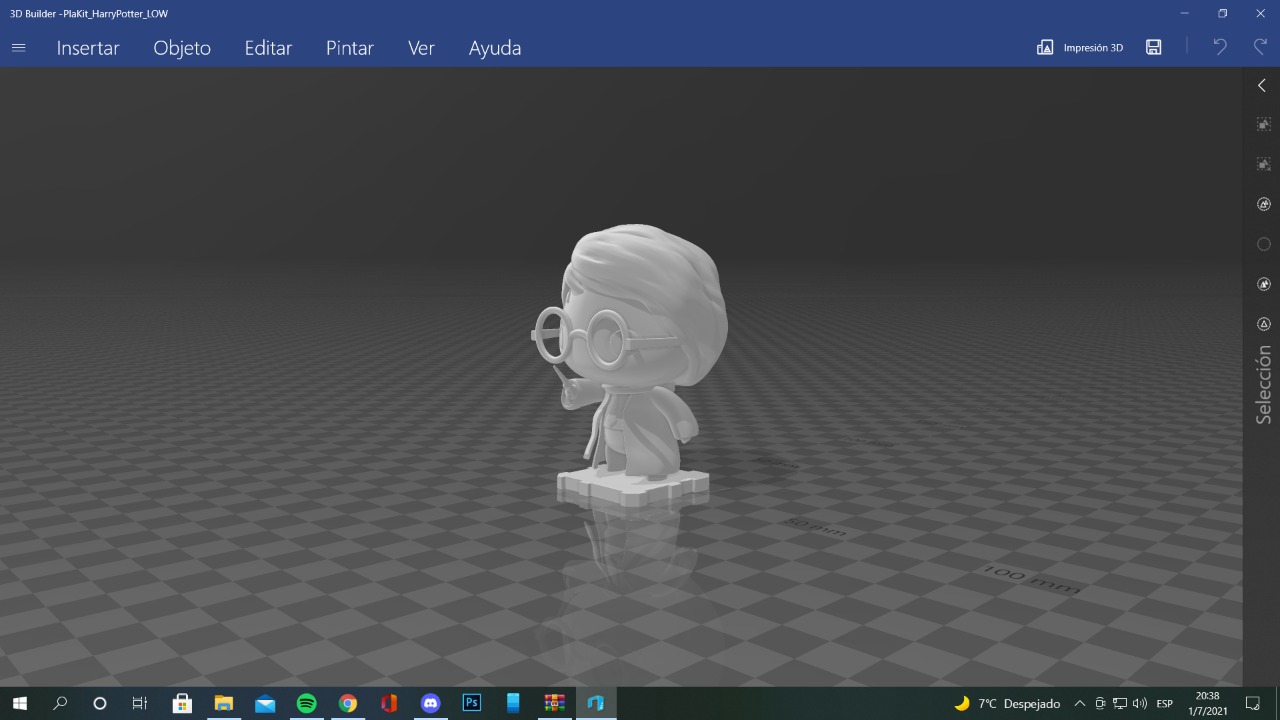Click the empty dashed circle selection icon

pos(1264,244)
